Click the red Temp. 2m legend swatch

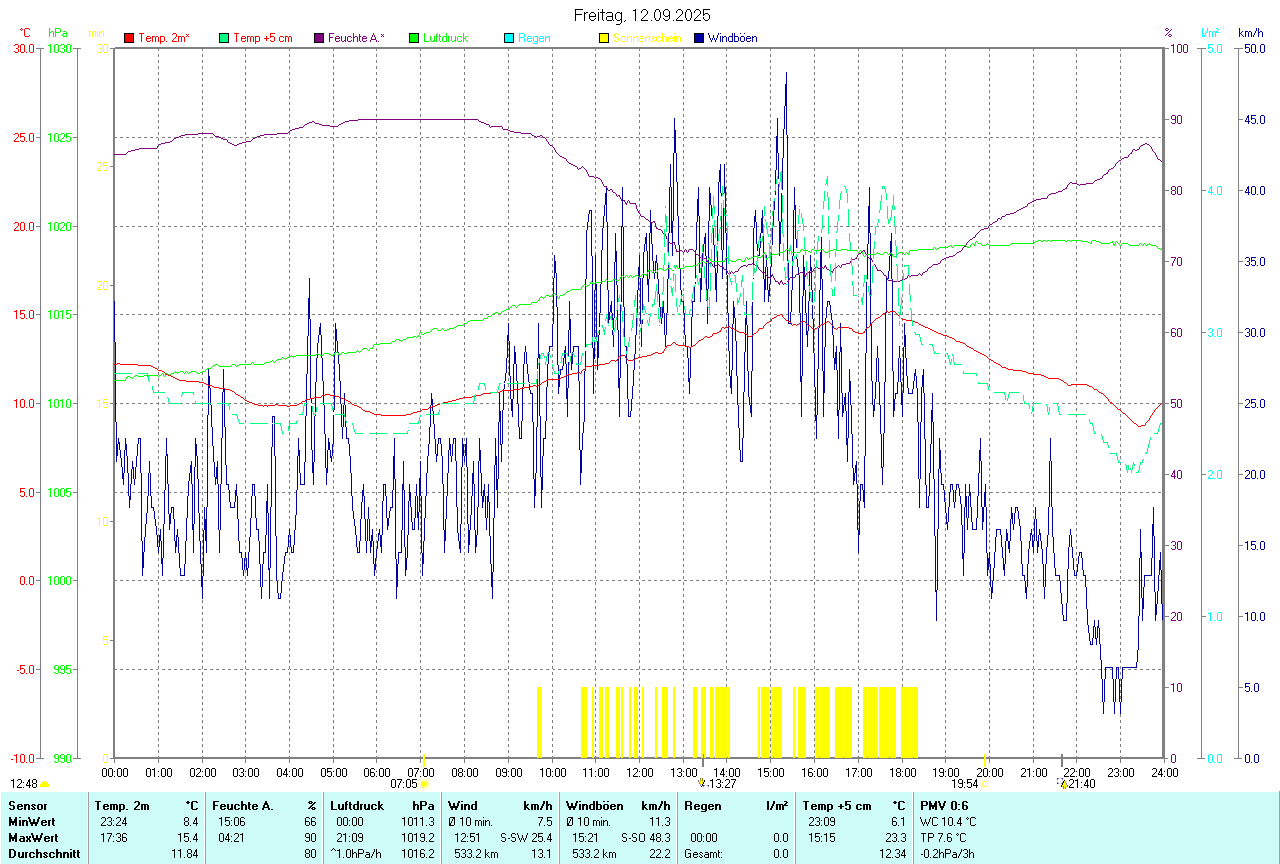(x=129, y=38)
